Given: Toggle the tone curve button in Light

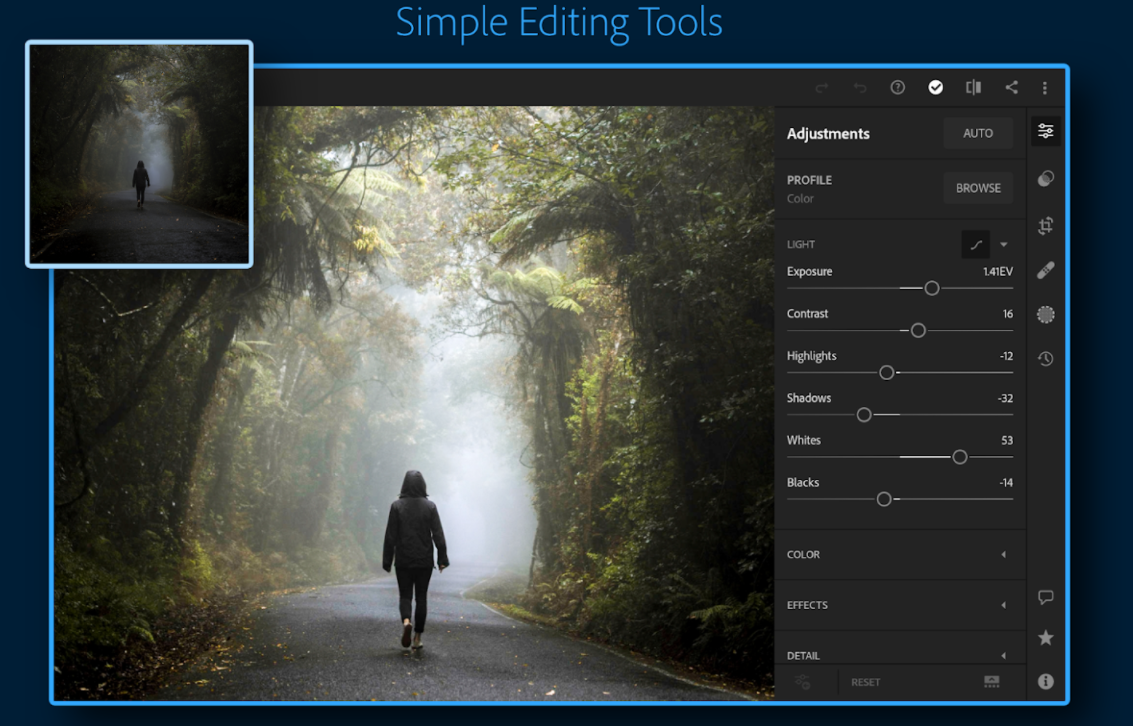Looking at the screenshot, I should click(x=975, y=245).
